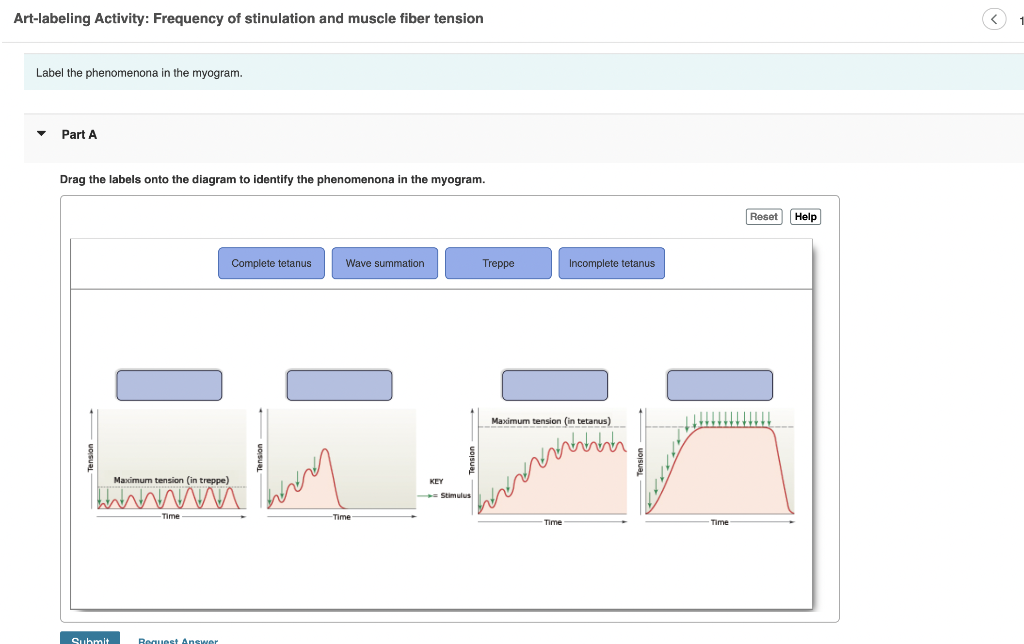The height and width of the screenshot is (644, 1024).
Task: Click the Reset button
Action: (x=763, y=216)
